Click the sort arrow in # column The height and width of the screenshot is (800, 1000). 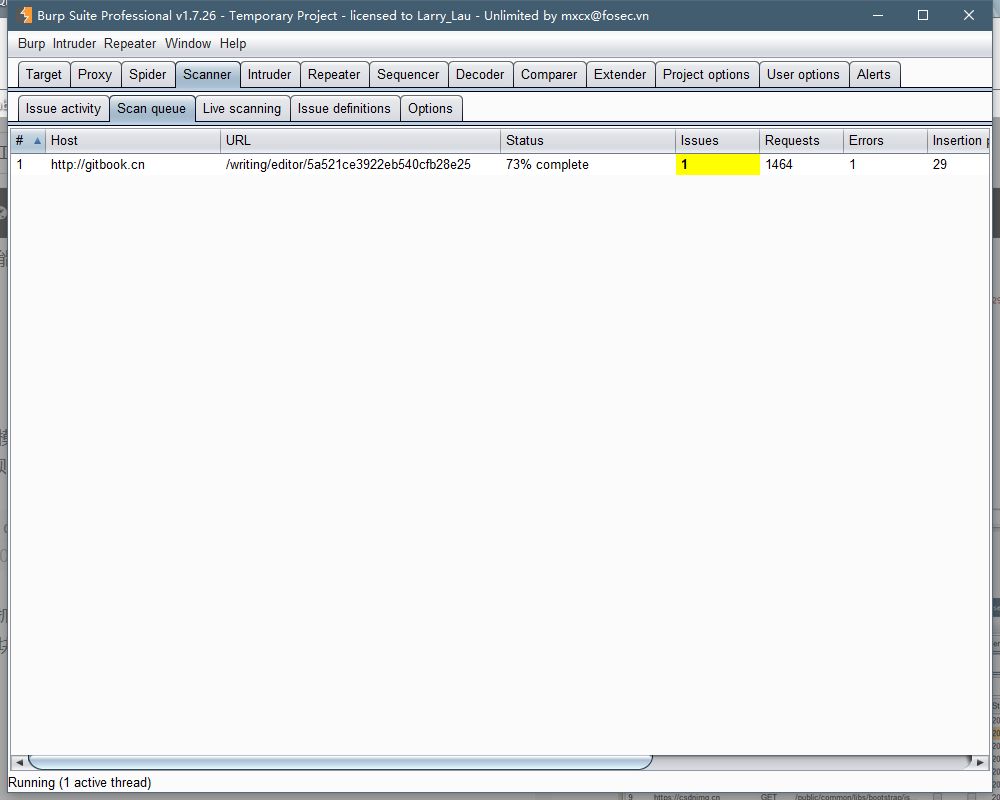tap(38, 141)
